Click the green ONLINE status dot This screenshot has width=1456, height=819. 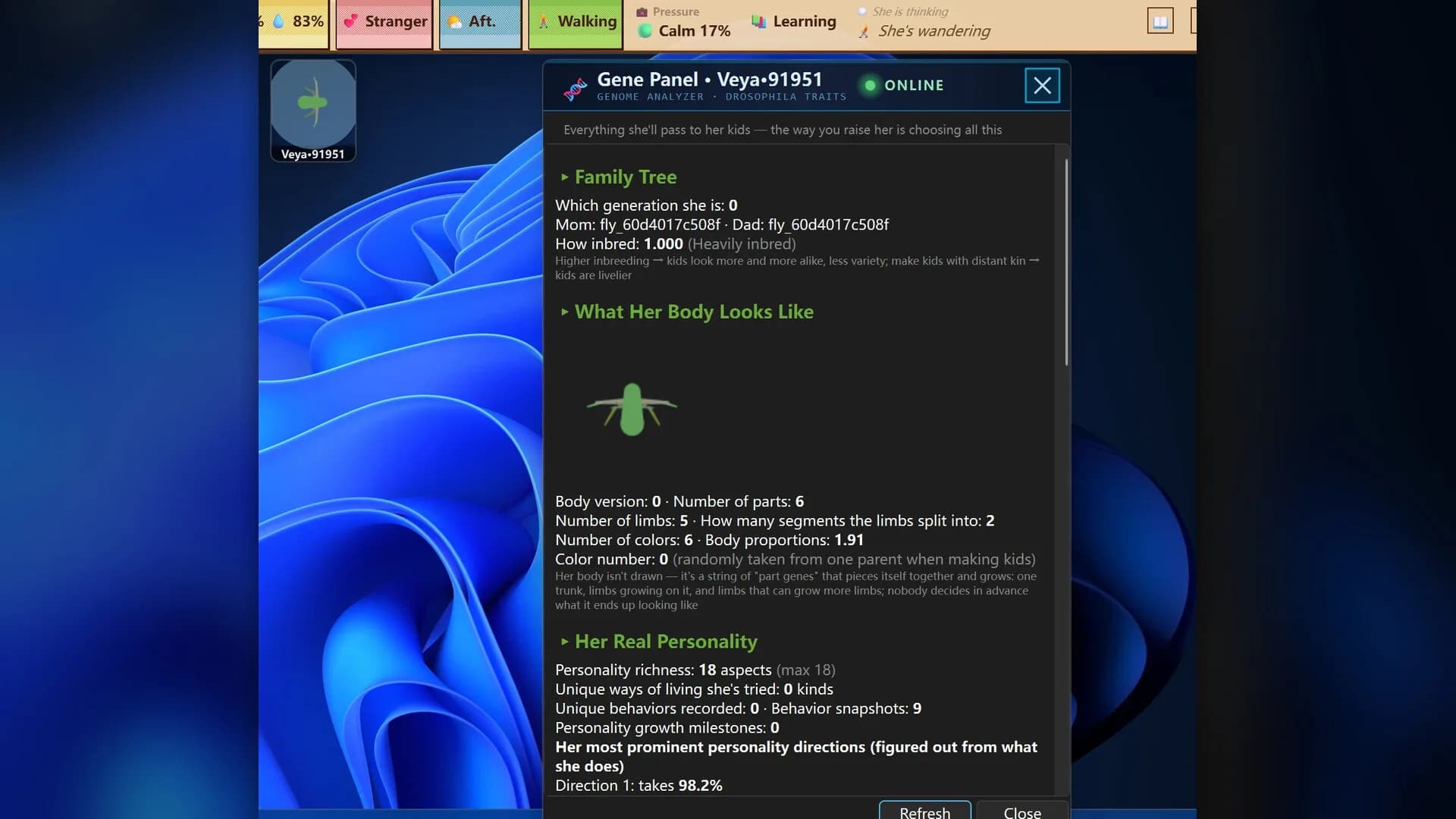pos(871,85)
